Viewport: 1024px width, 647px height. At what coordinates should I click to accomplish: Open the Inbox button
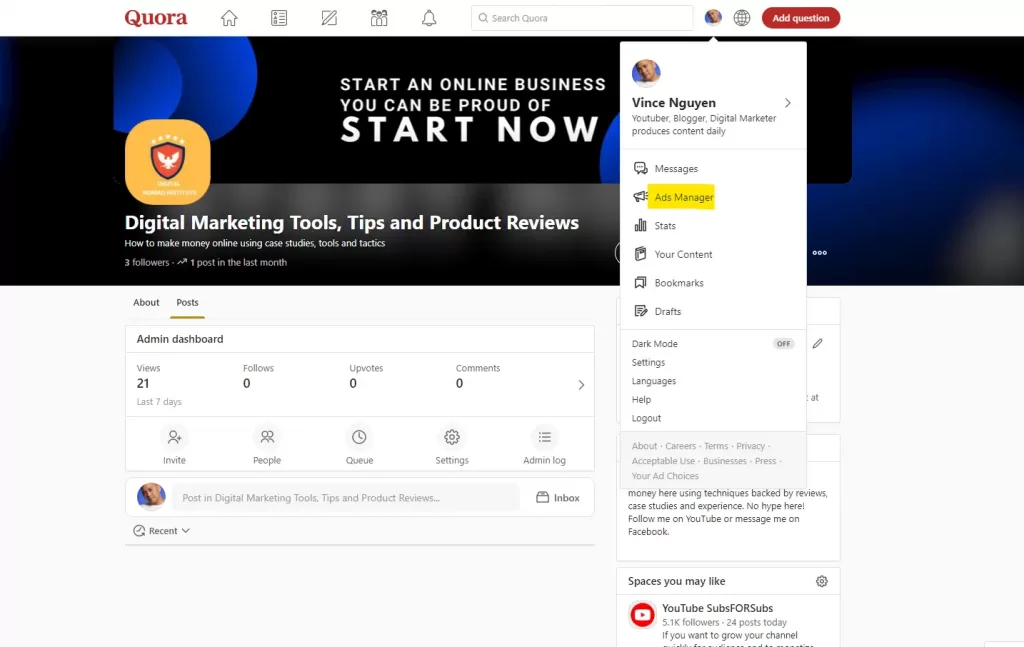(558, 497)
